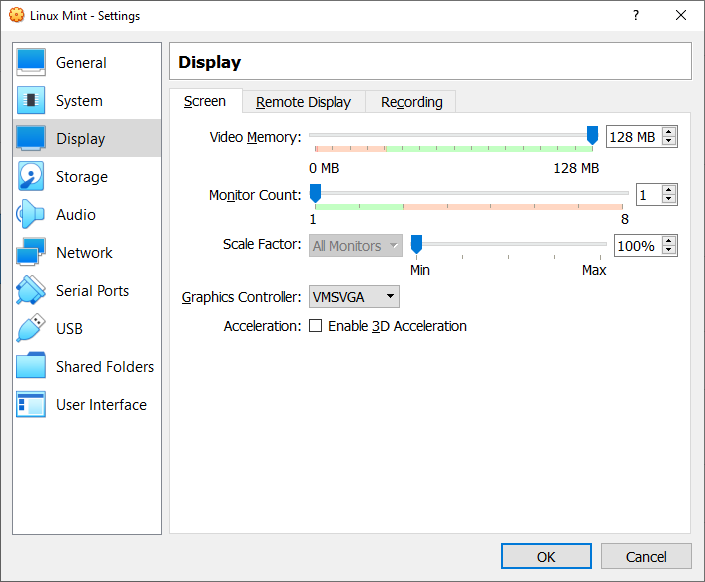Open the General settings icon
Viewport: 705px width, 582px height.
click(31, 62)
